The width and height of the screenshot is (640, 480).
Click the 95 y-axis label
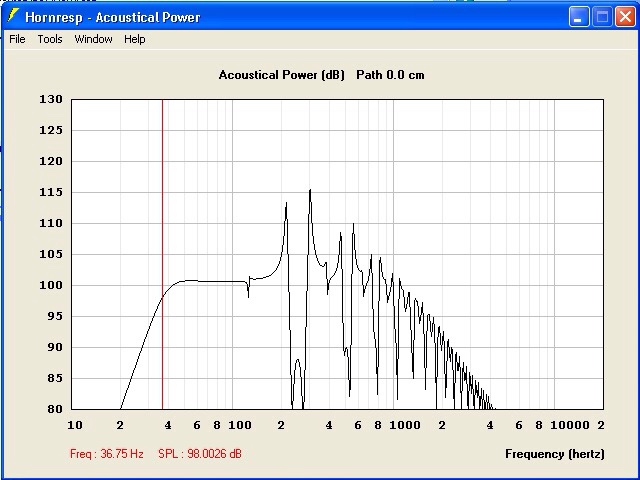[x=55, y=316]
